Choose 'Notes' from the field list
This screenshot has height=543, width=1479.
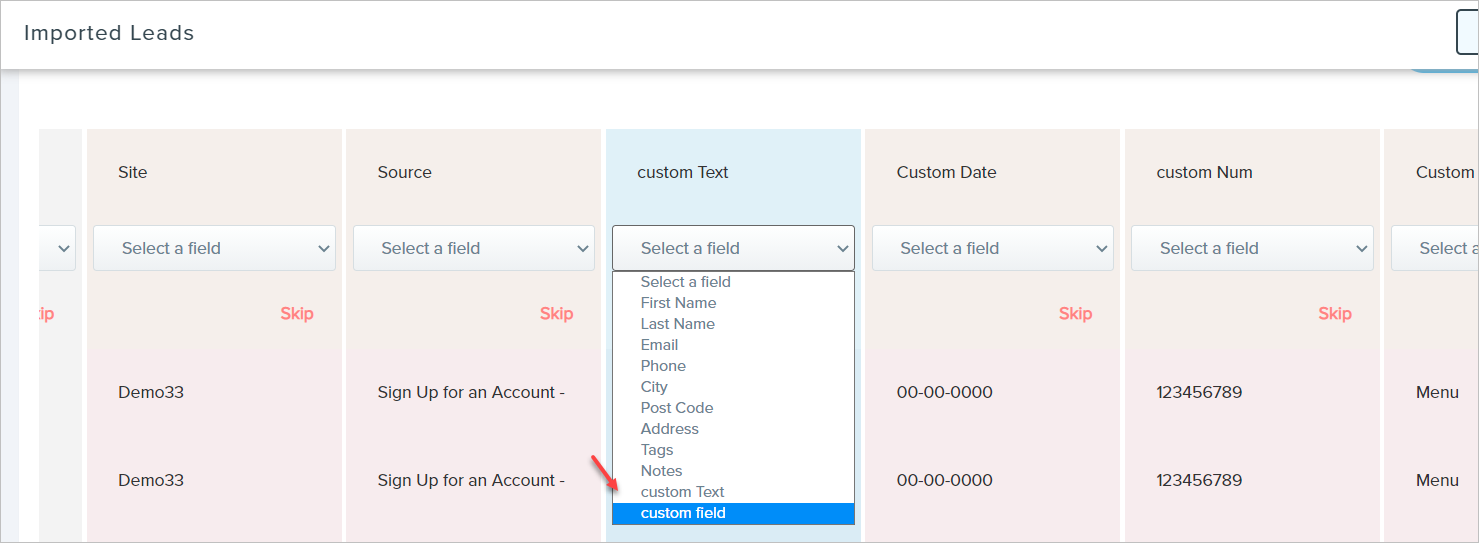[x=661, y=471]
